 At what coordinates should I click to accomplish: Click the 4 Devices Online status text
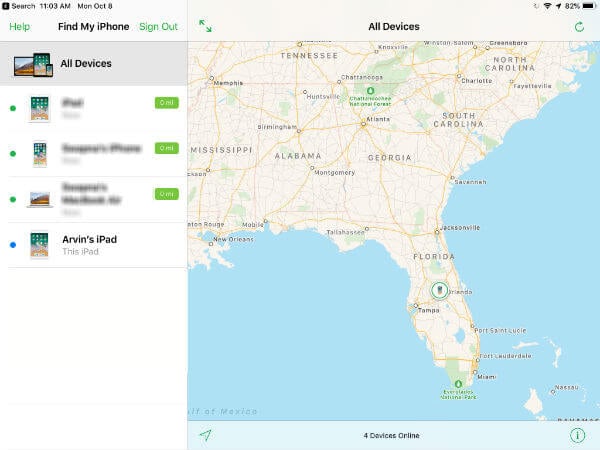391,435
